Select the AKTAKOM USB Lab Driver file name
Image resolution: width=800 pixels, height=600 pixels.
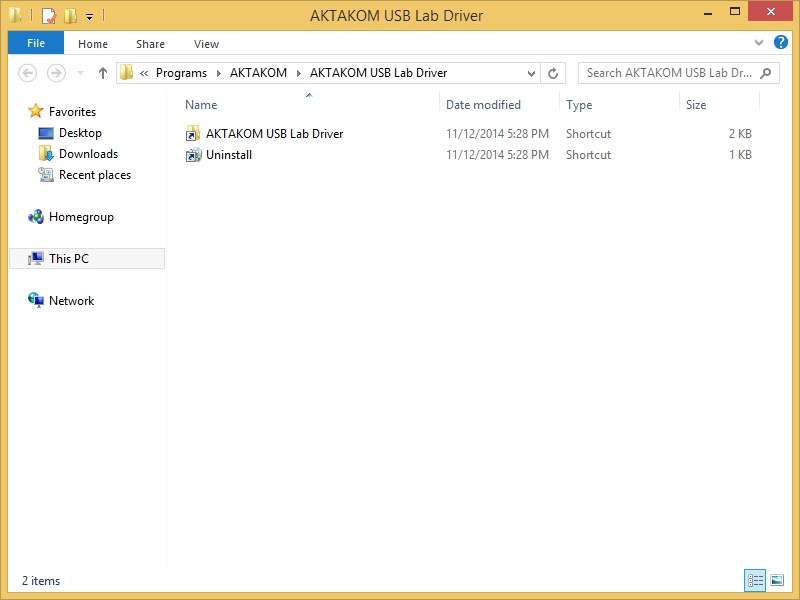274,134
